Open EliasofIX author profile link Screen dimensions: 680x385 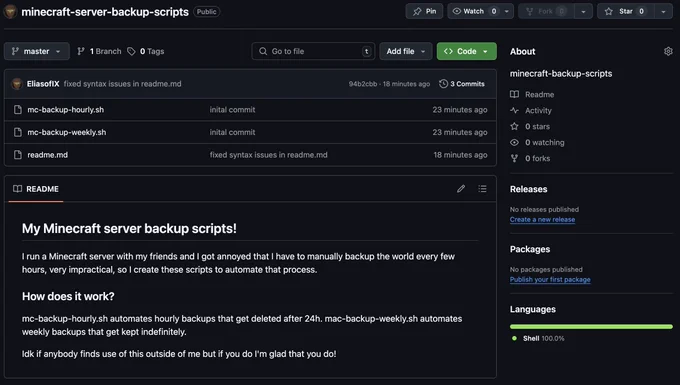coord(43,84)
